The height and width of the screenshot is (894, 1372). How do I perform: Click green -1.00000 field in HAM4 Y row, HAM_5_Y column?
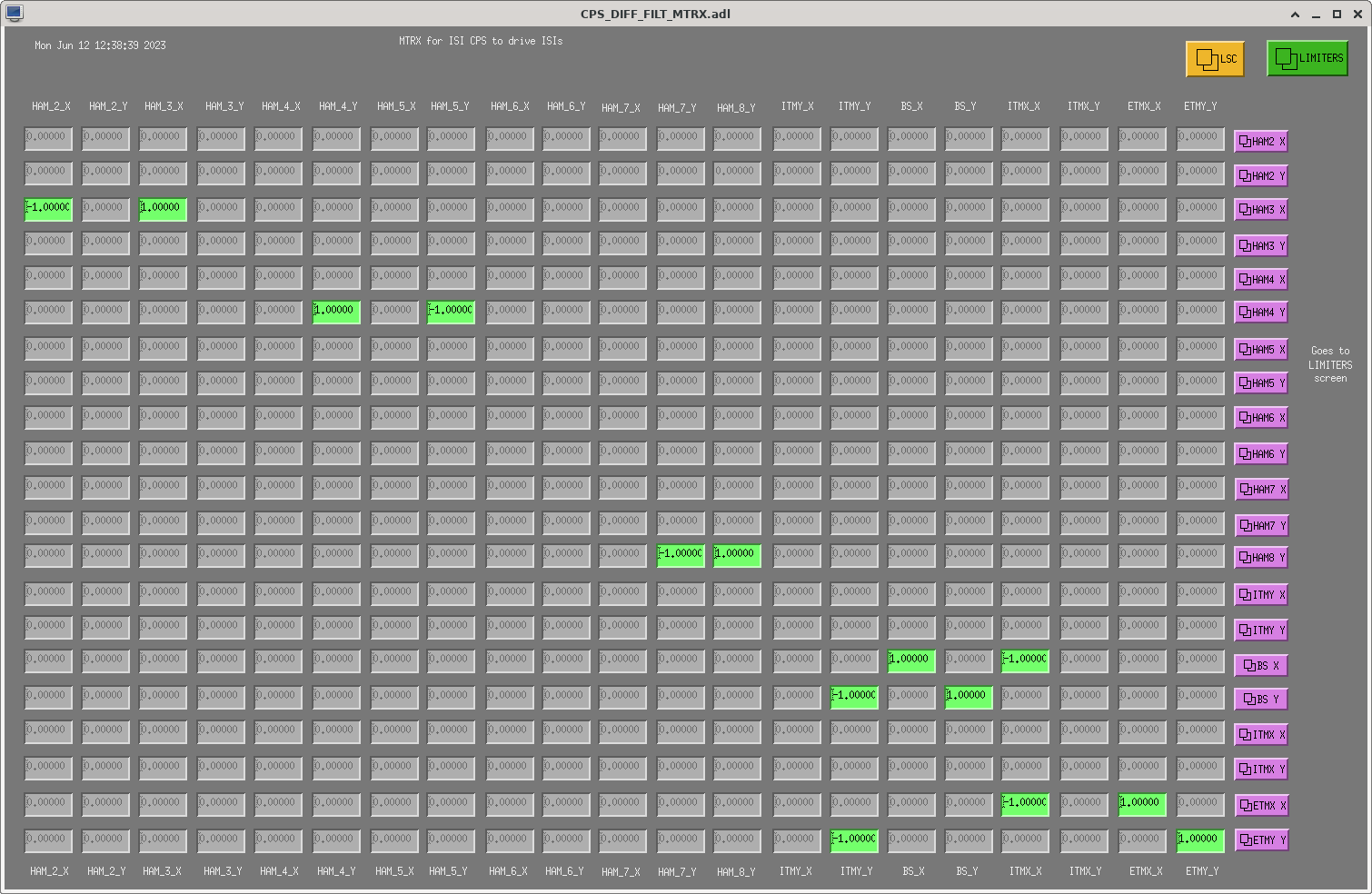[x=451, y=312]
